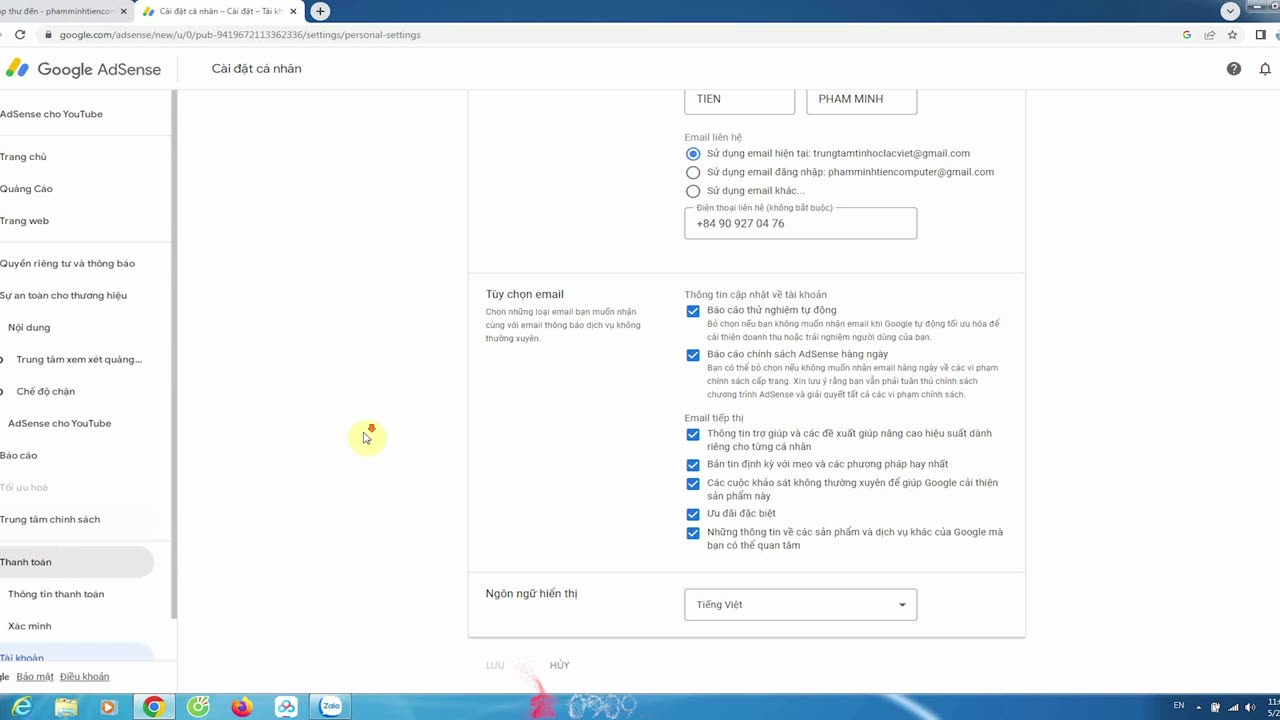
Task: Select 'Sử dụng email hiện tại' radio
Action: [x=693, y=154]
